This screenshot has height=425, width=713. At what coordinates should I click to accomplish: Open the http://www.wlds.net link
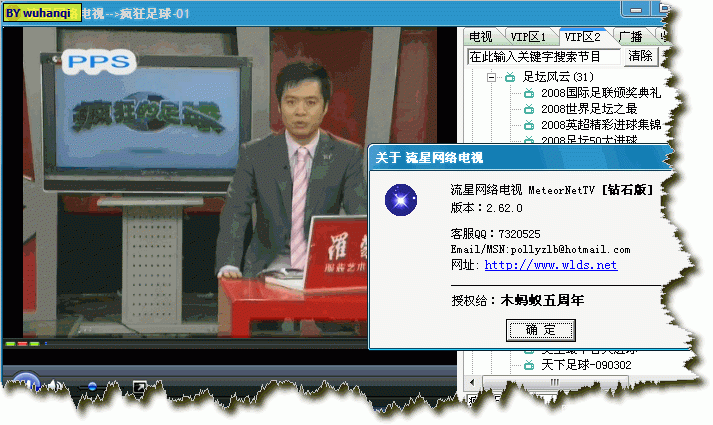(551, 265)
